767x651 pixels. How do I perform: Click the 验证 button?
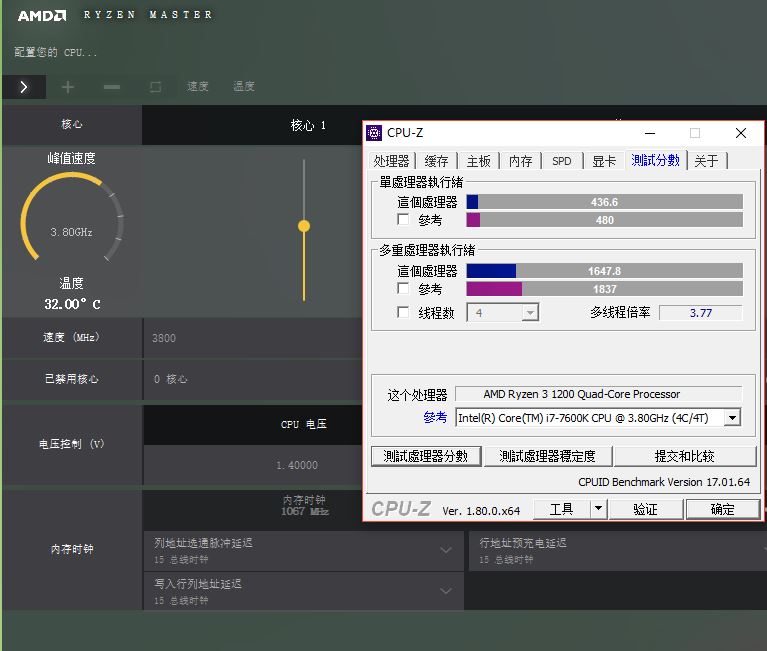pos(645,509)
